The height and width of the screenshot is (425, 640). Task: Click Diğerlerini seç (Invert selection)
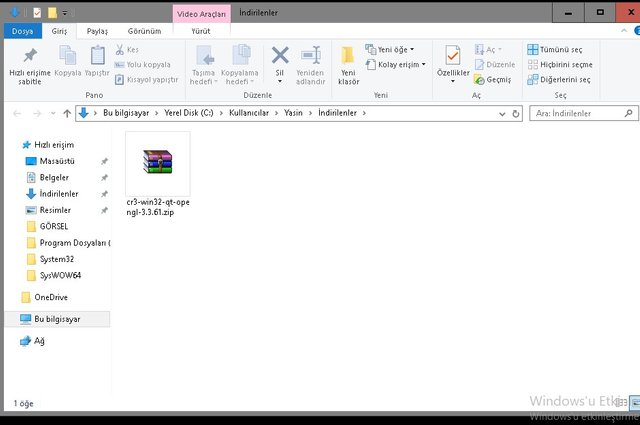559,80
